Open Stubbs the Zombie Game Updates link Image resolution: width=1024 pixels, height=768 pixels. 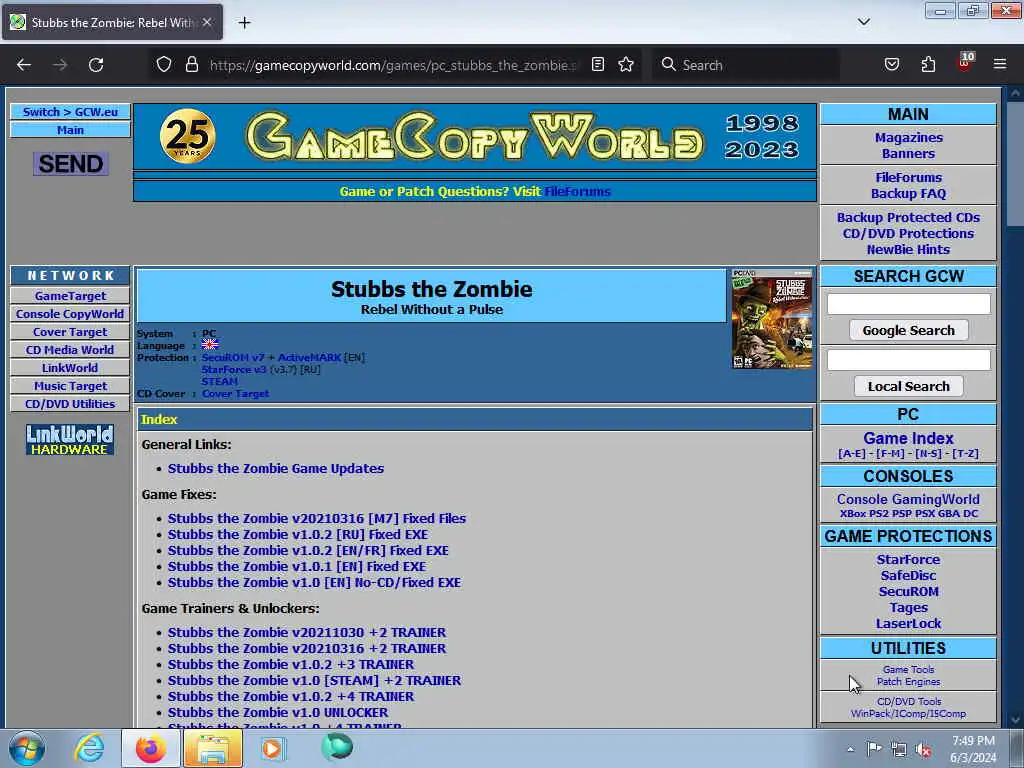point(276,468)
